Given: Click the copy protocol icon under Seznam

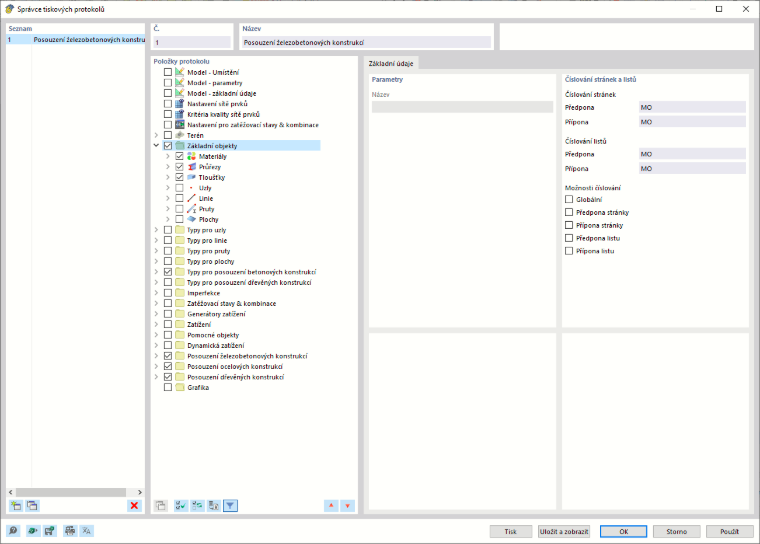Looking at the screenshot, I should point(32,506).
